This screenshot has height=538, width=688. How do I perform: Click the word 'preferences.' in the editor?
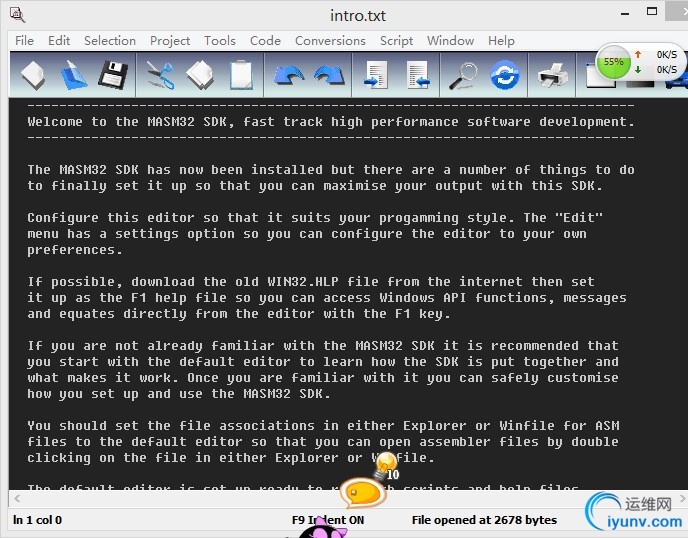[75, 250]
